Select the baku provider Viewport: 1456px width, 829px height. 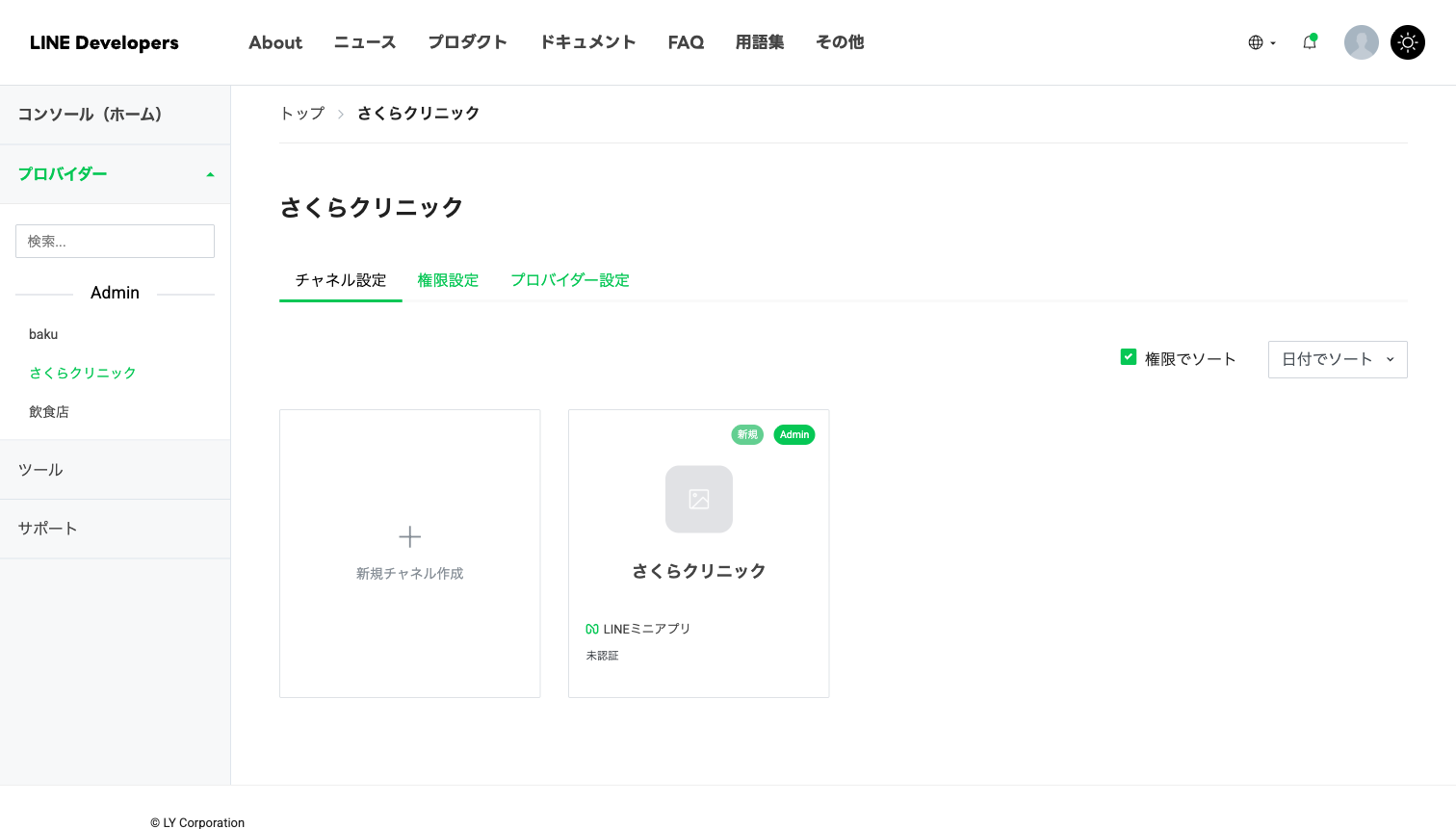tap(43, 334)
